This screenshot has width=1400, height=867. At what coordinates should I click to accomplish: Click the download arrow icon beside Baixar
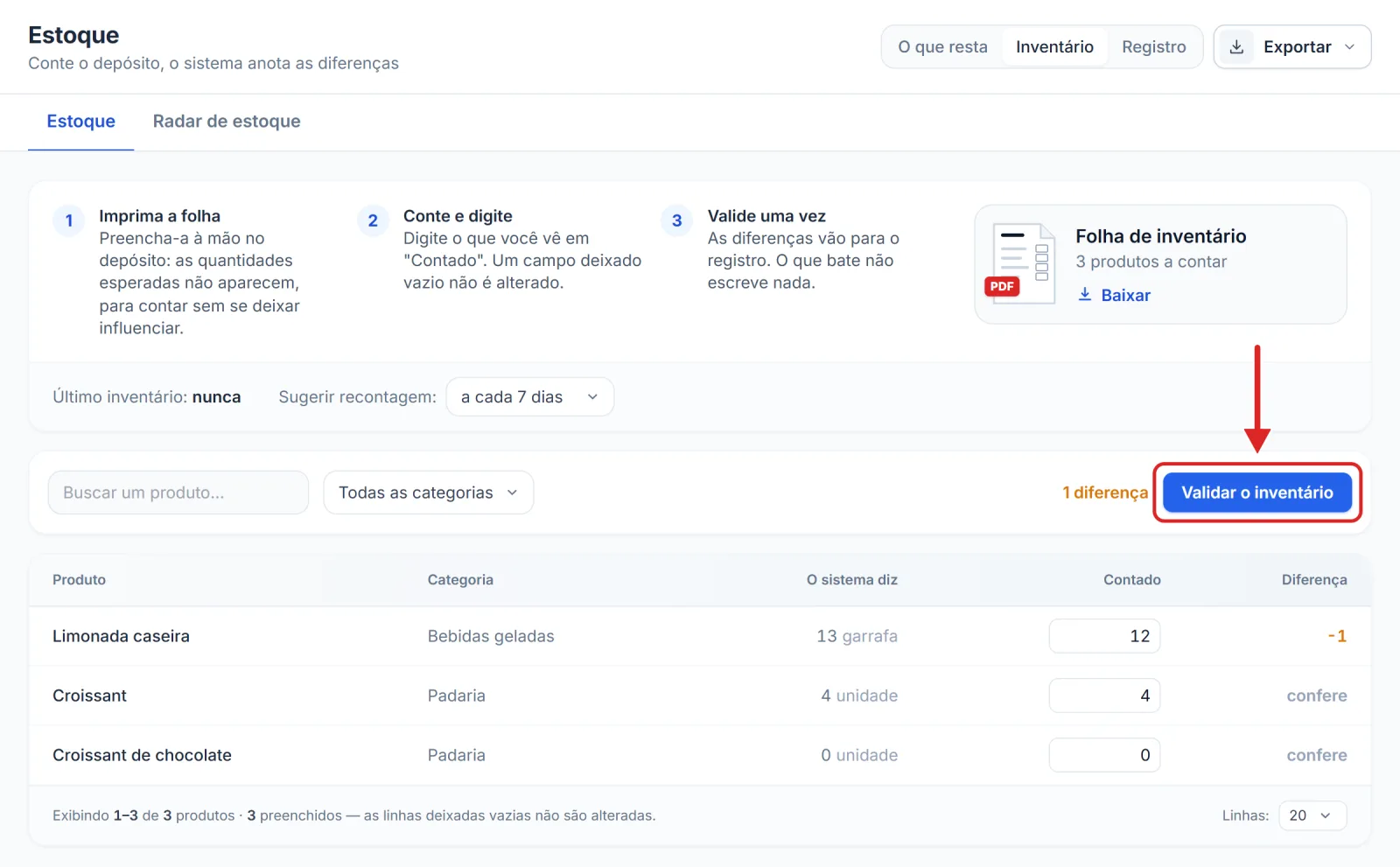[1085, 295]
